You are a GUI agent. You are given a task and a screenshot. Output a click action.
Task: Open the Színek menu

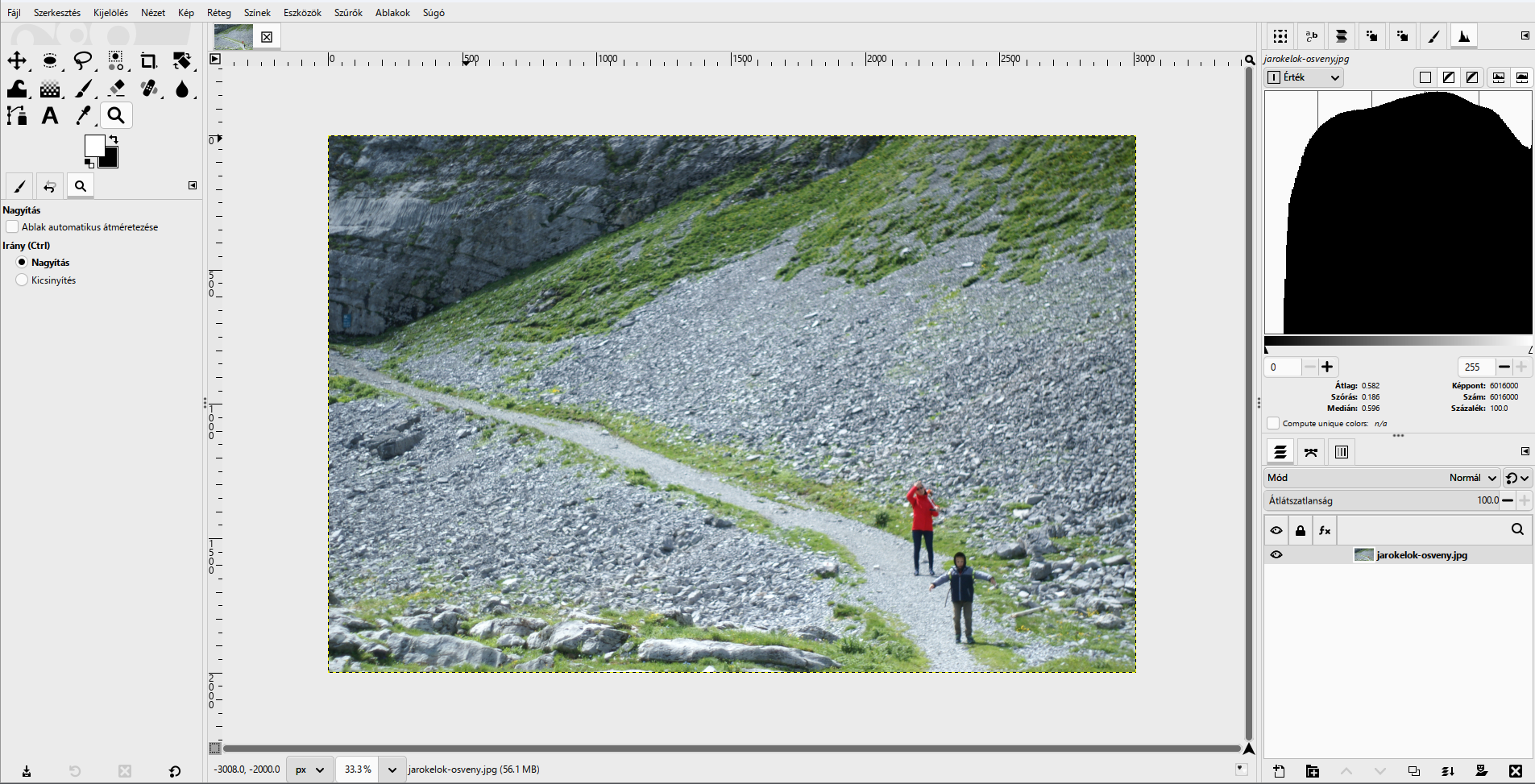[257, 13]
